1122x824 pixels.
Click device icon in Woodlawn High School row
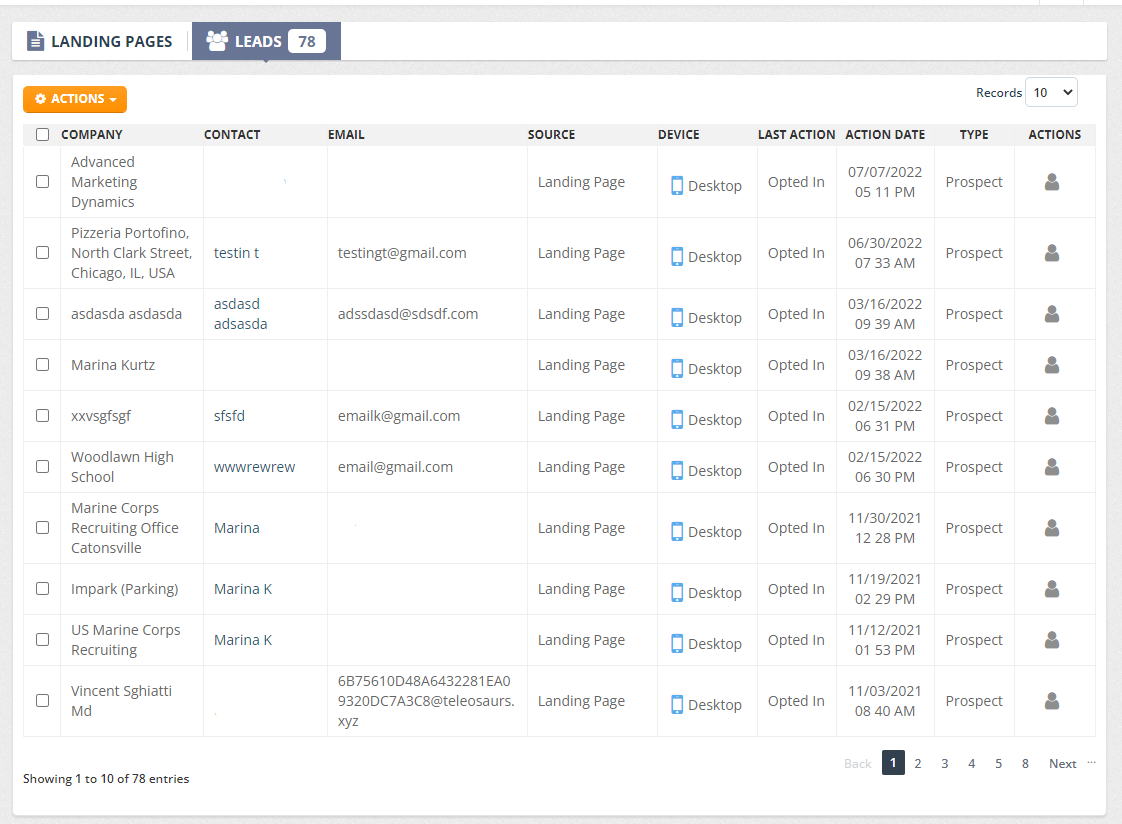pos(677,470)
